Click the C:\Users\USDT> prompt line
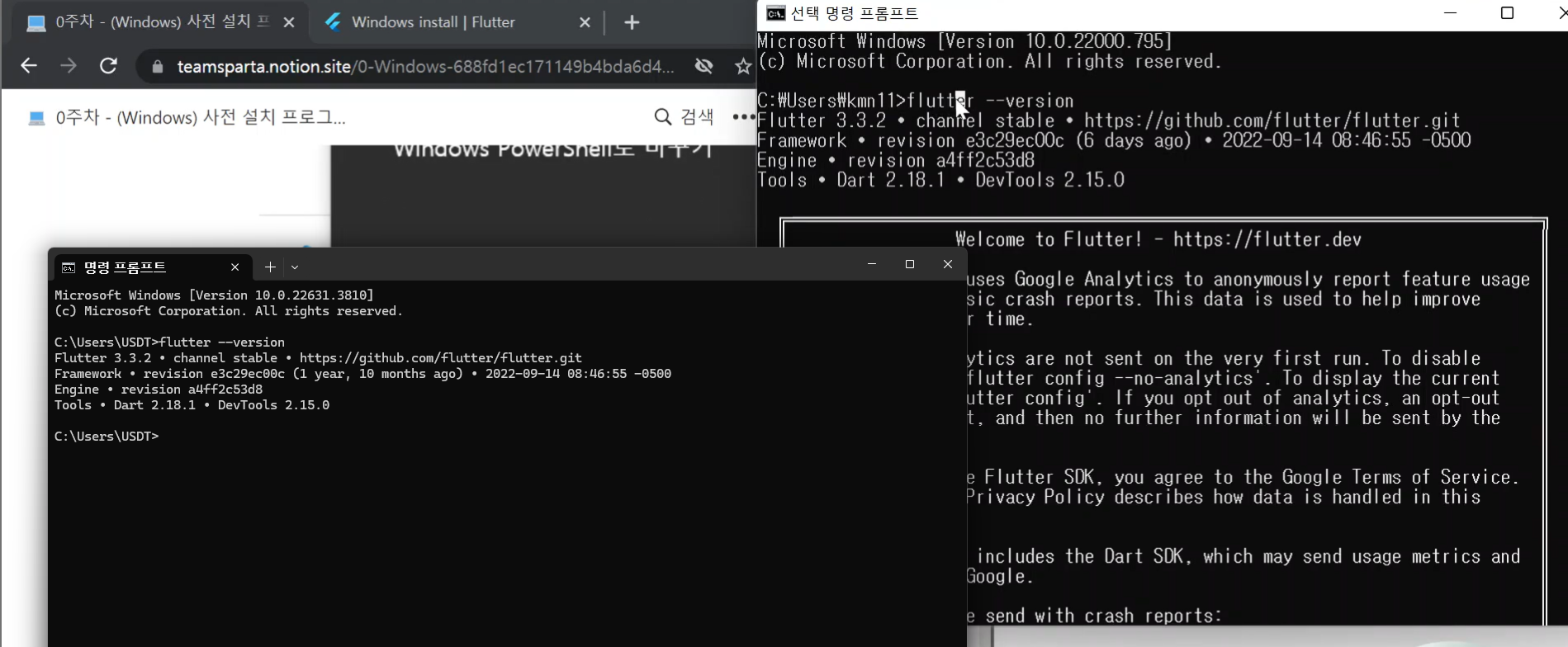The width and height of the screenshot is (1568, 647). tap(107, 437)
